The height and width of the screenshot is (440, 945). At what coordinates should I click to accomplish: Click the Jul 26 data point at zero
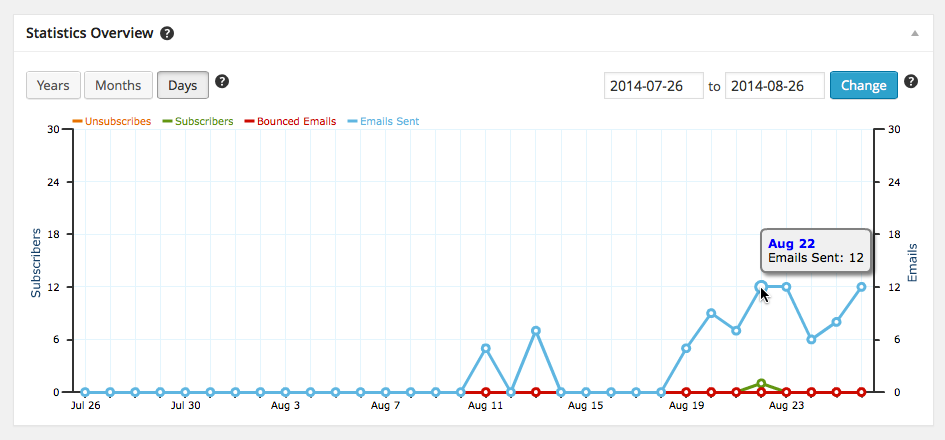pyautogui.click(x=85, y=392)
